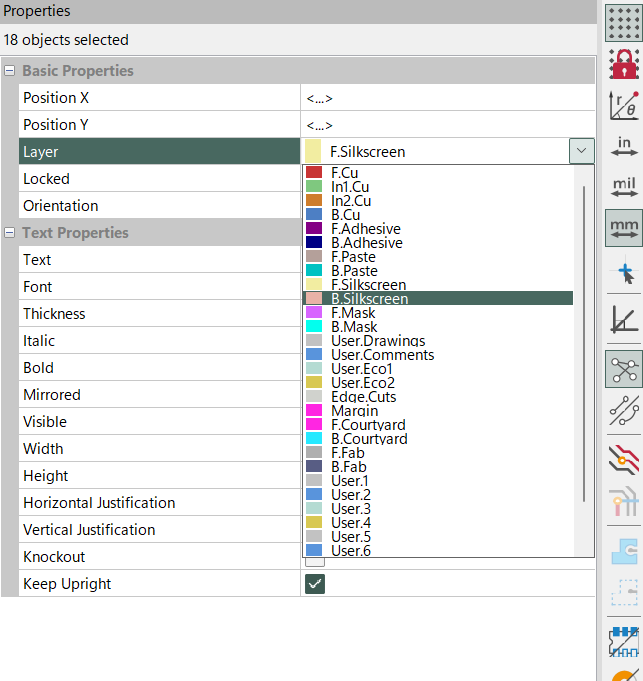The height and width of the screenshot is (681, 643).
Task: Uncheck the Keep Upright checkbox
Action: [315, 584]
